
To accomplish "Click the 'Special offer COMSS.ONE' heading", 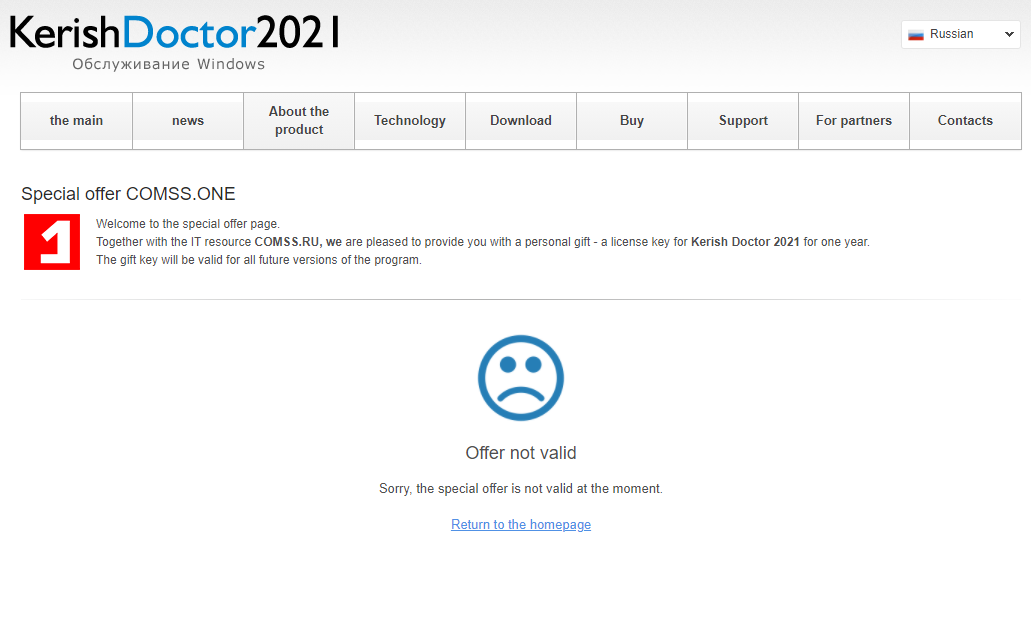I will (x=128, y=194).
